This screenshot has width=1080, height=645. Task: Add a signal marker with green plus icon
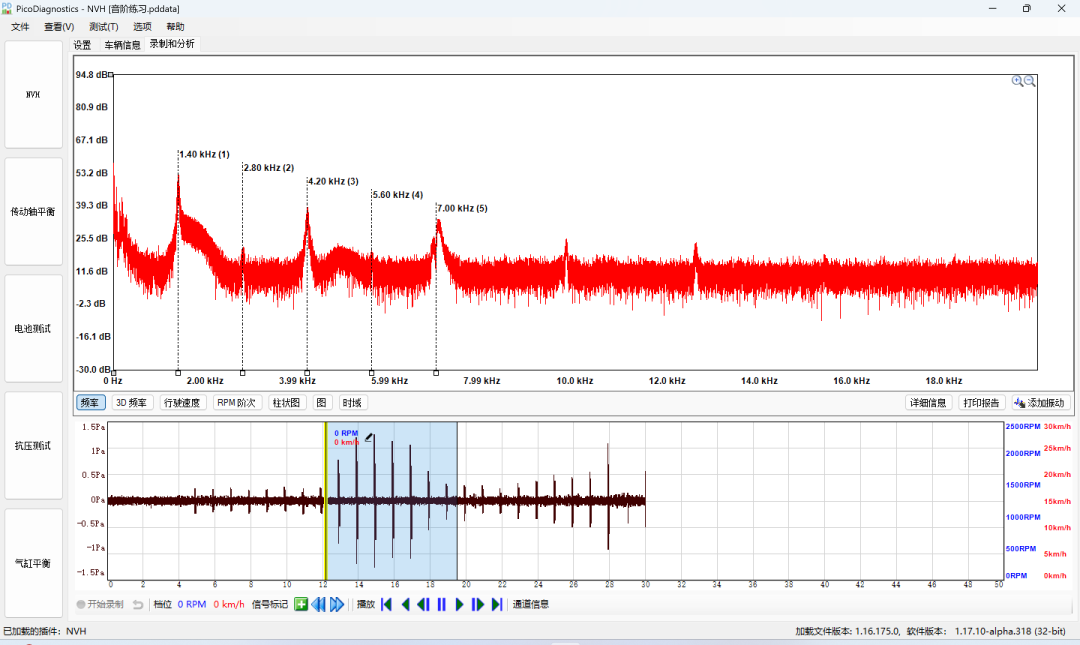pyautogui.click(x=301, y=604)
